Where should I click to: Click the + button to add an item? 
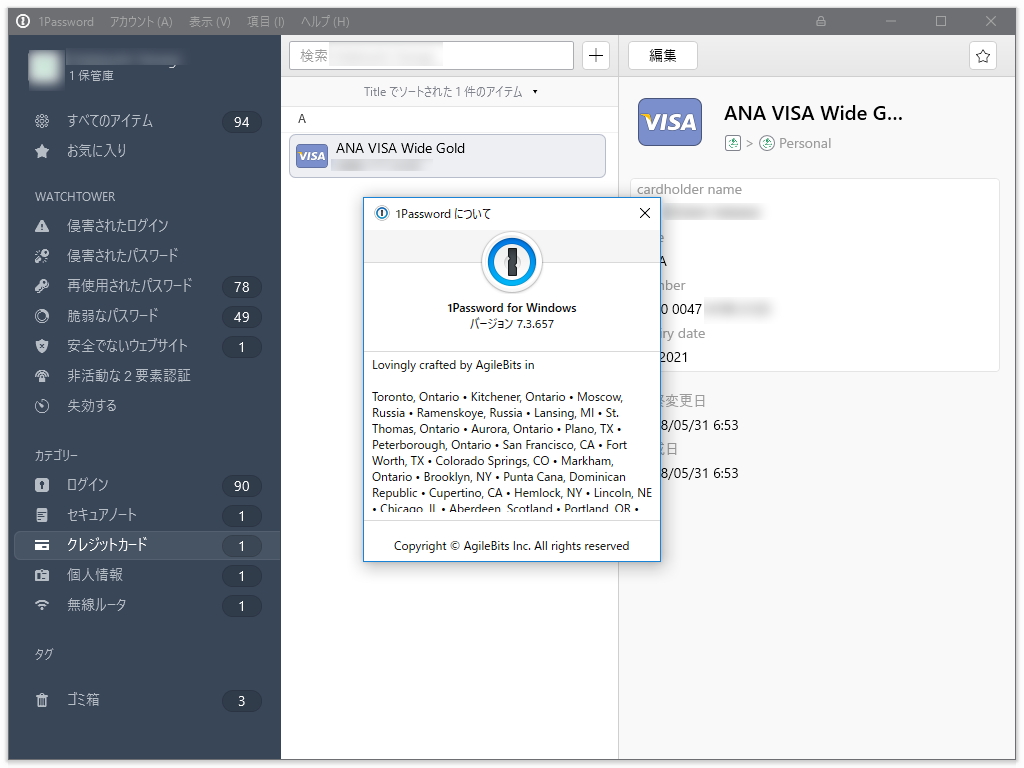pos(596,55)
